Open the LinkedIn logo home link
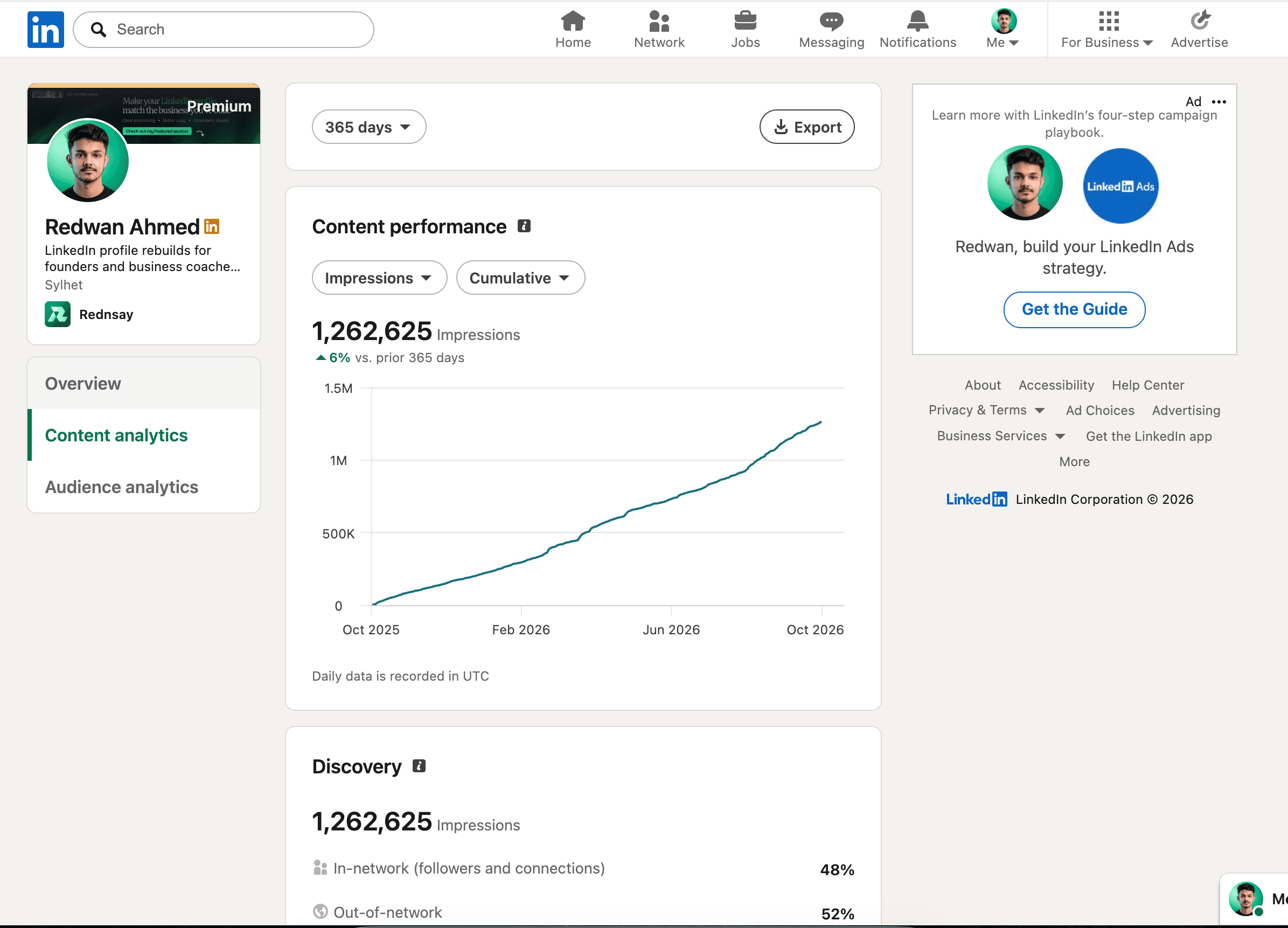Screen dimensions: 1288x928 tap(45, 30)
